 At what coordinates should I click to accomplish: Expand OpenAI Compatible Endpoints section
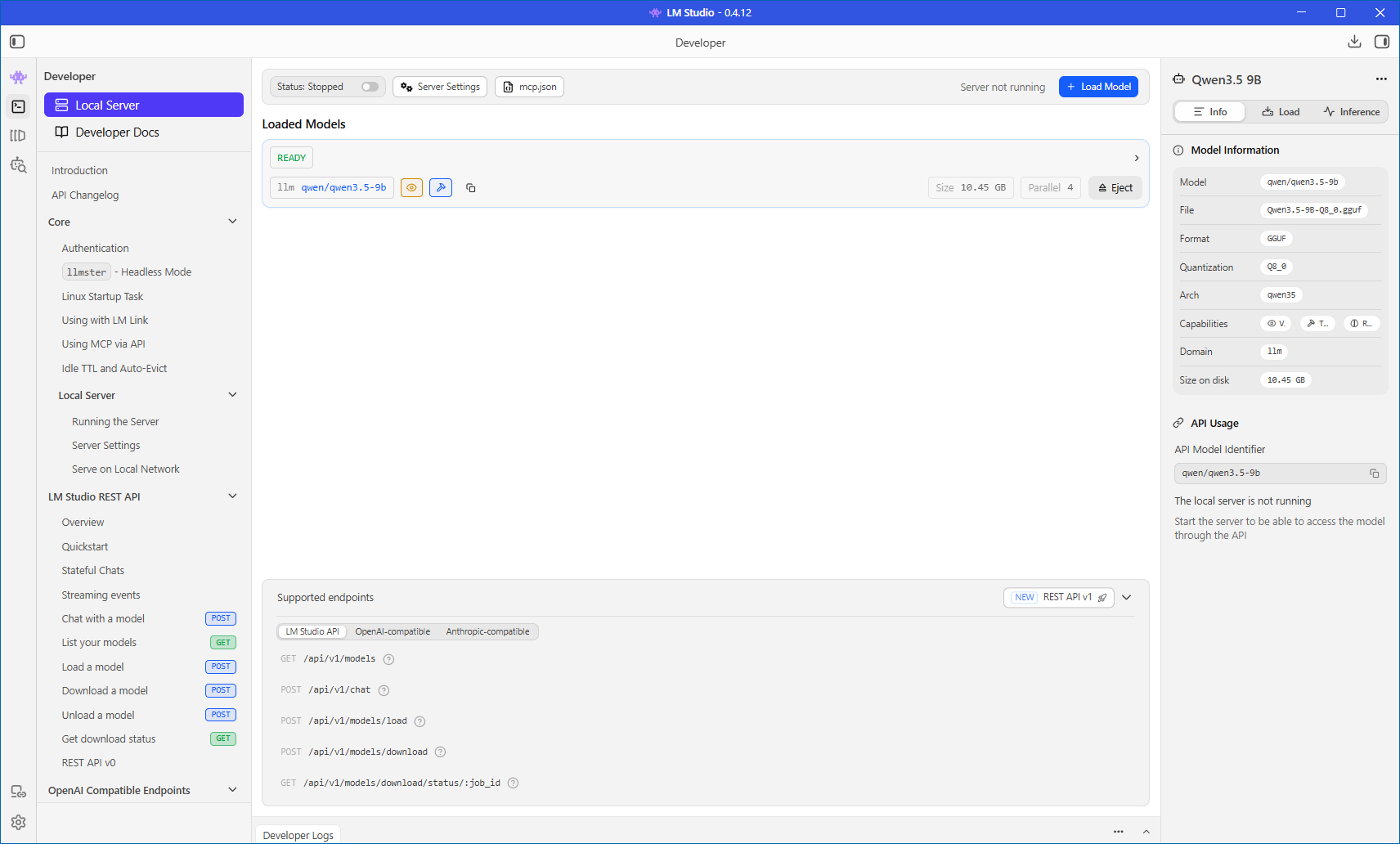coord(232,790)
